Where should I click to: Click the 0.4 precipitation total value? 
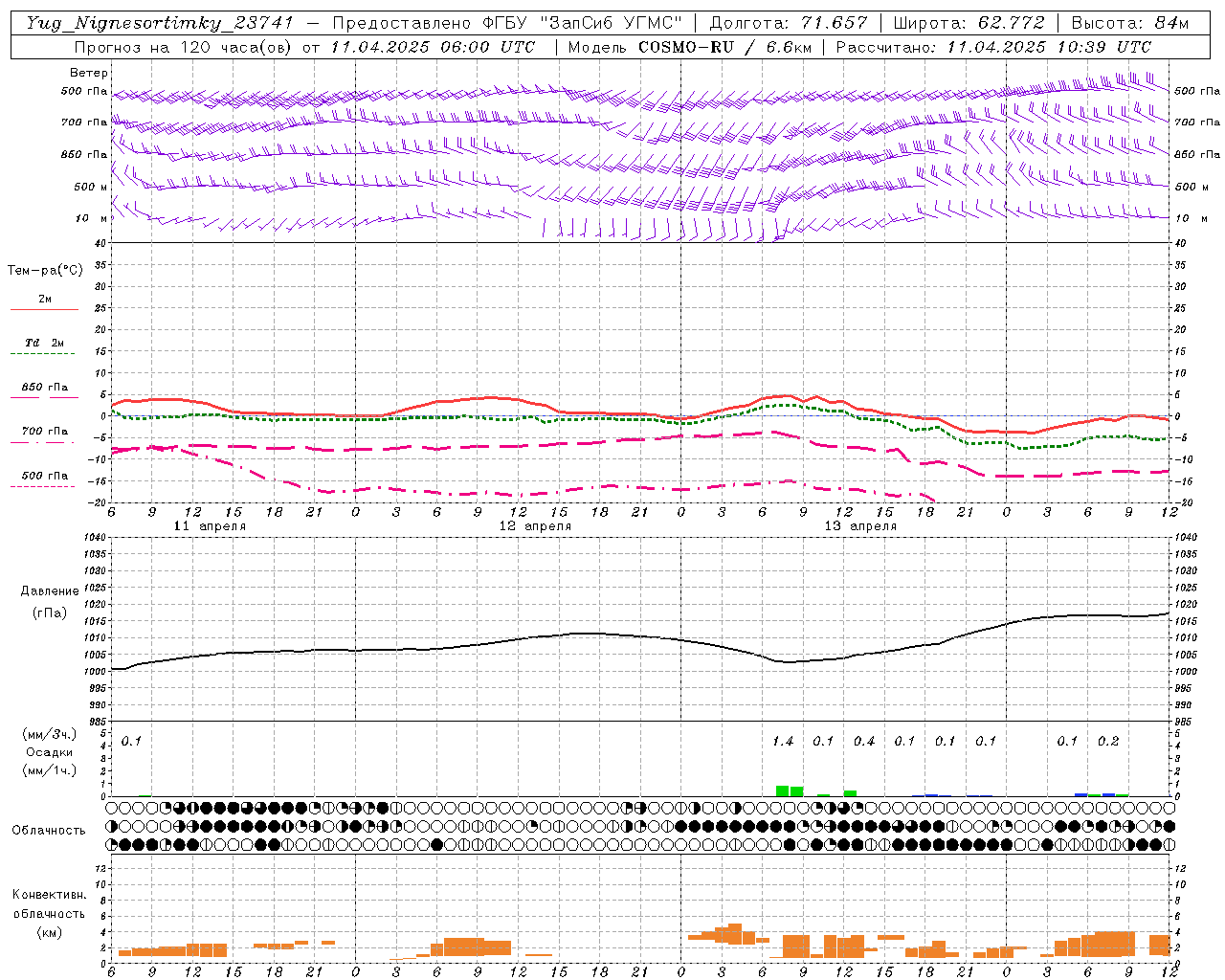pos(864,741)
